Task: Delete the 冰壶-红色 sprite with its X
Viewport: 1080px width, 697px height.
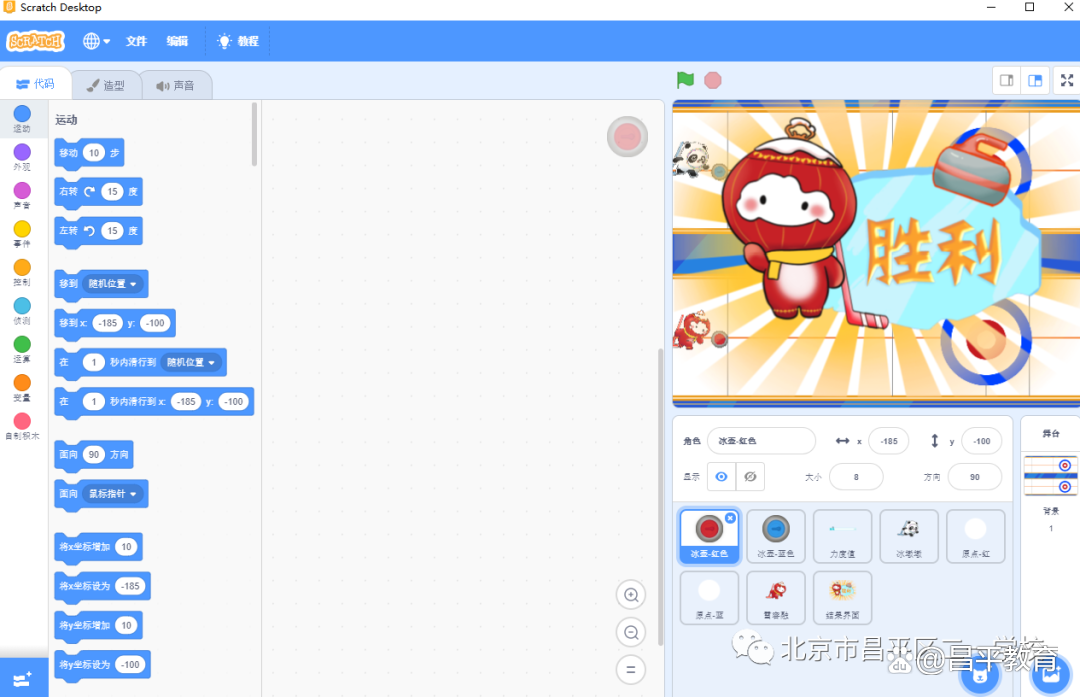Action: click(730, 518)
